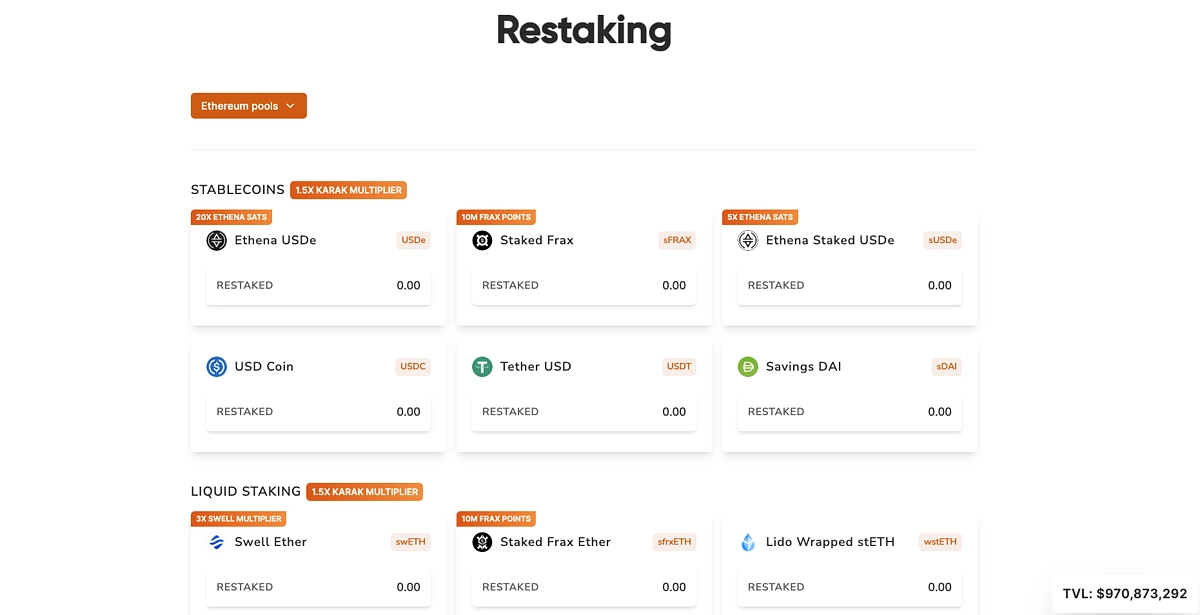
Task: Click the RESTAKED row in Staked Frax card
Action: point(584,286)
